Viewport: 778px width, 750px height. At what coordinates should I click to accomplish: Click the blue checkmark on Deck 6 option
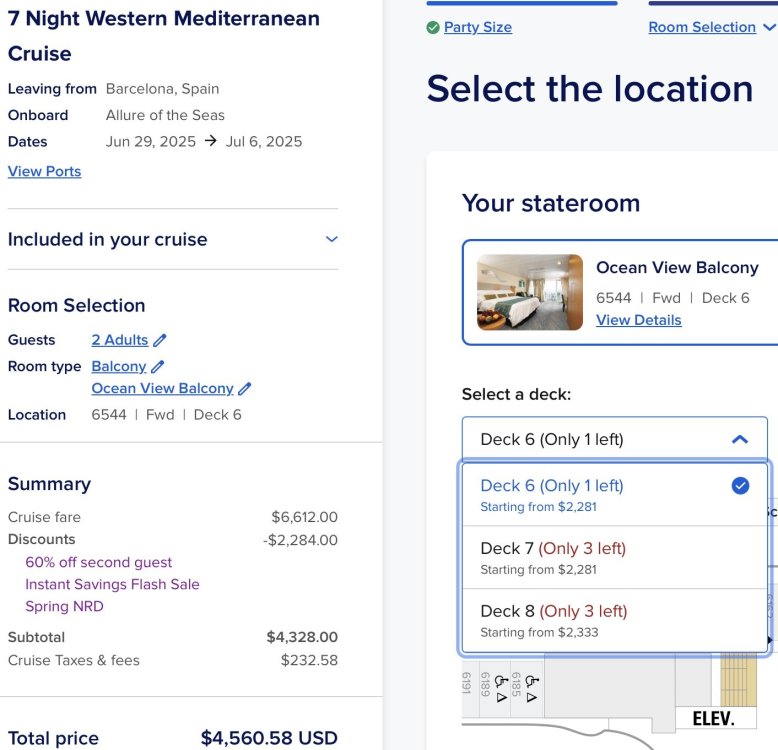pyautogui.click(x=740, y=486)
